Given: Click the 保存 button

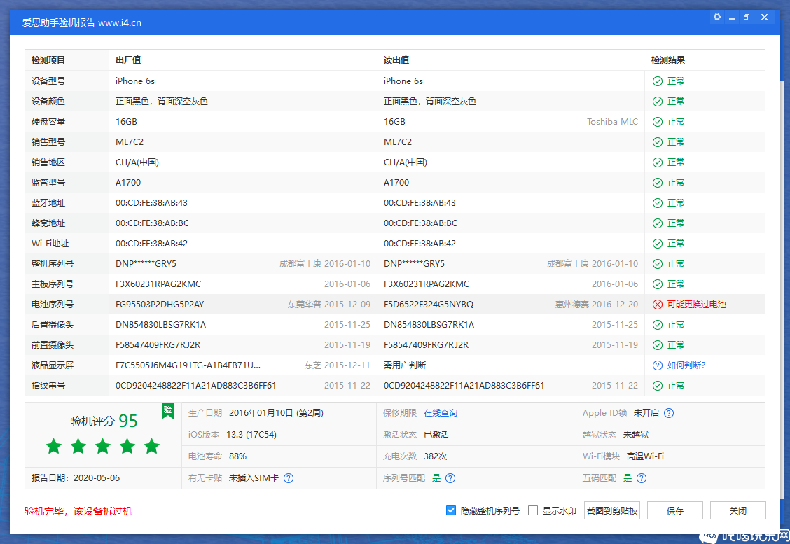Looking at the screenshot, I should (x=675, y=510).
